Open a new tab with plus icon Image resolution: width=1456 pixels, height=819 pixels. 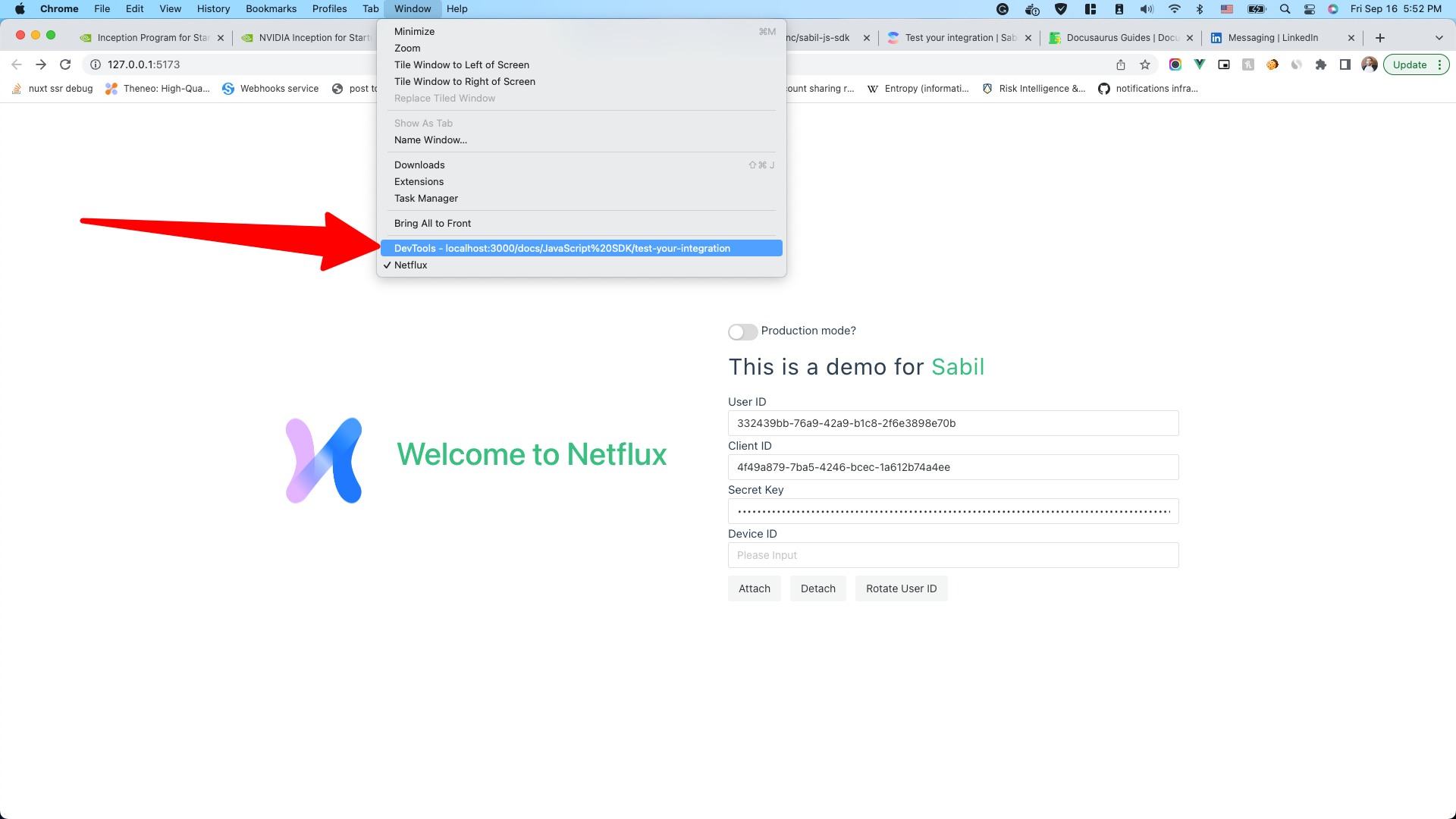pyautogui.click(x=1380, y=38)
